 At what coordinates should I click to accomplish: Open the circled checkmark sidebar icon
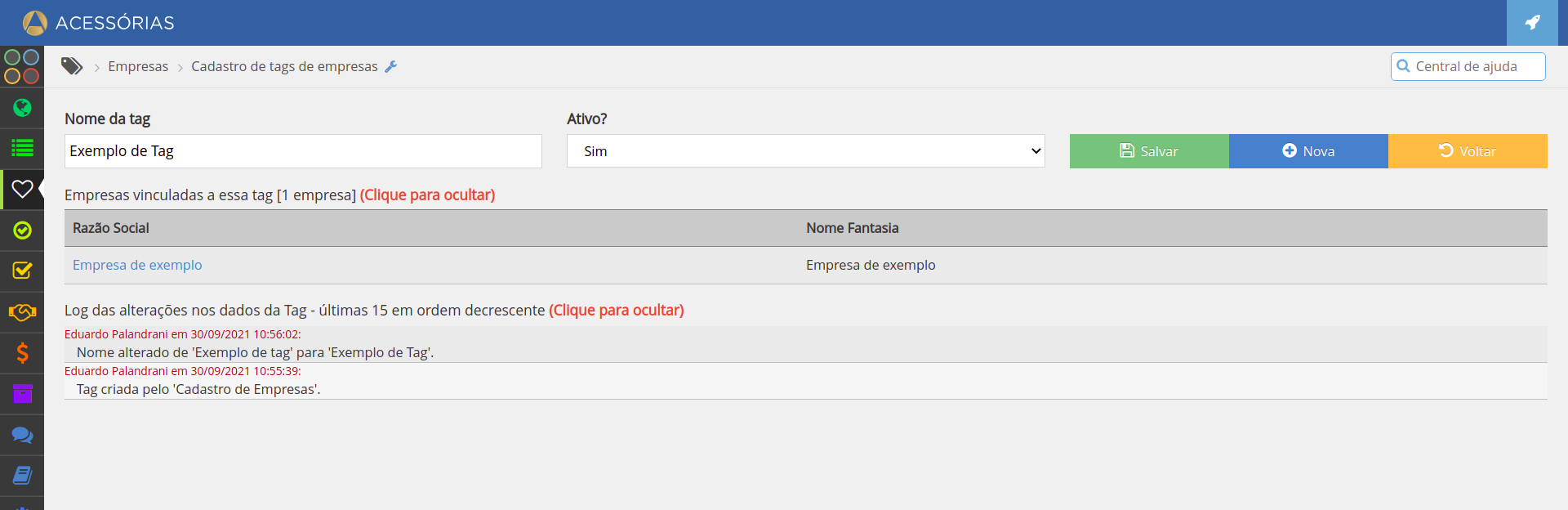(x=22, y=230)
